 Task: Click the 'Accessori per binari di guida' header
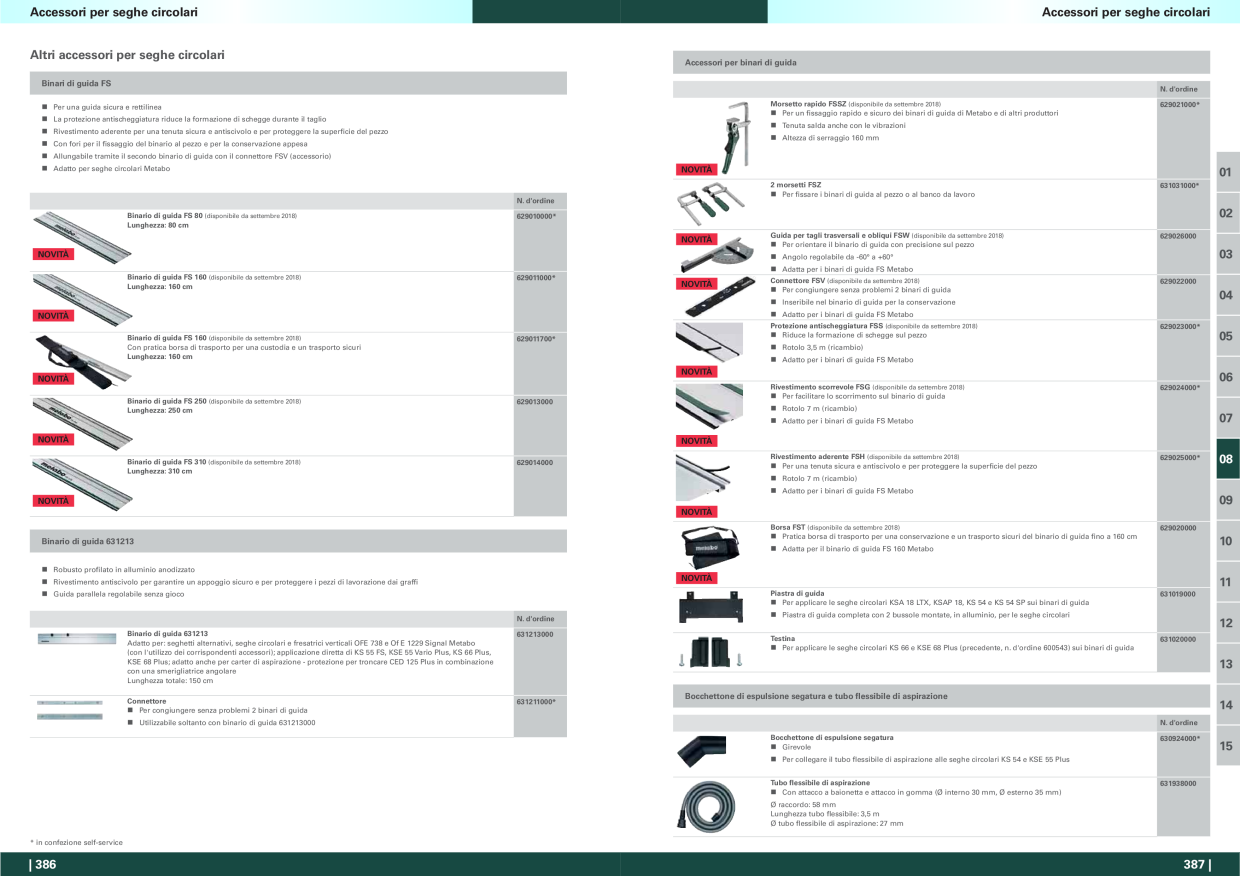pyautogui.click(x=941, y=62)
